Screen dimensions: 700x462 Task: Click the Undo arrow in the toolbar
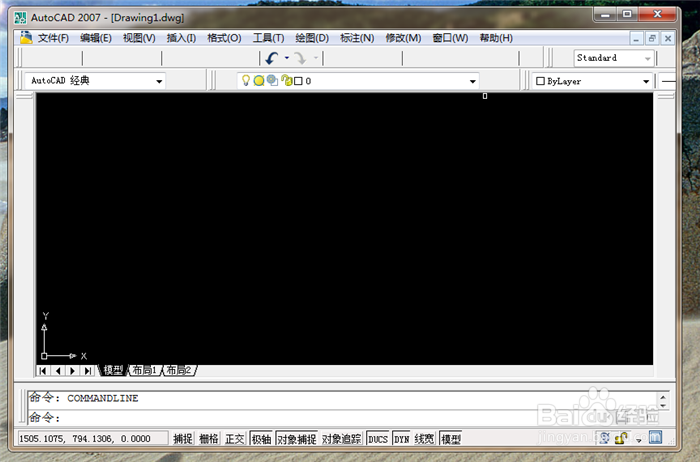(271, 58)
